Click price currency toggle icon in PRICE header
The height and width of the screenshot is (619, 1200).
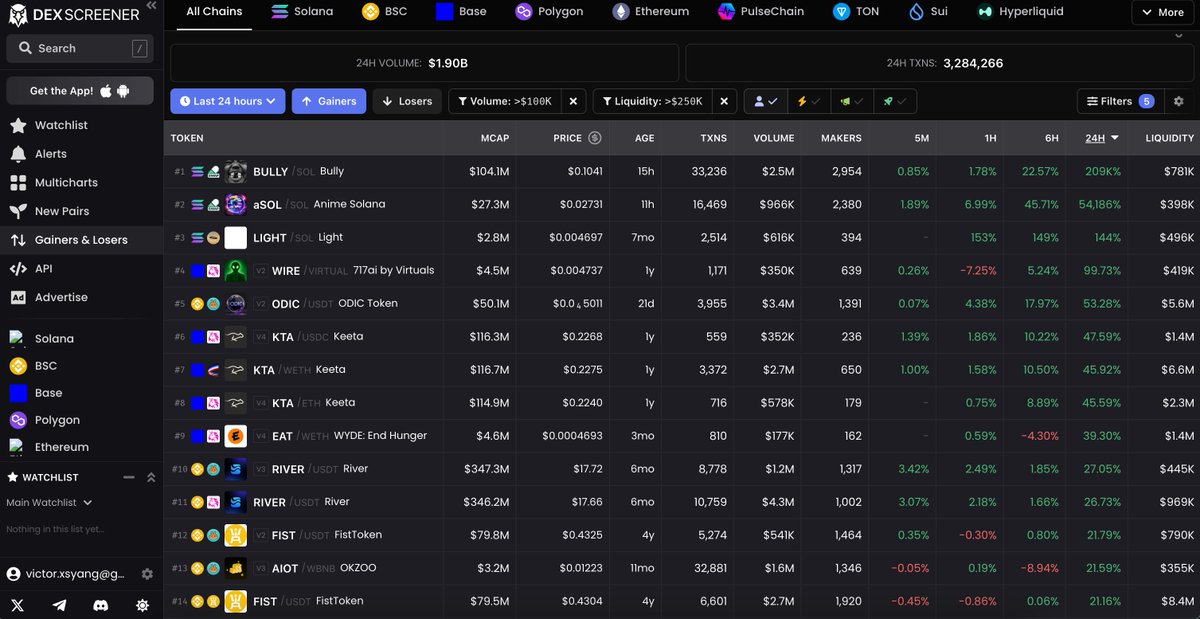[595, 138]
